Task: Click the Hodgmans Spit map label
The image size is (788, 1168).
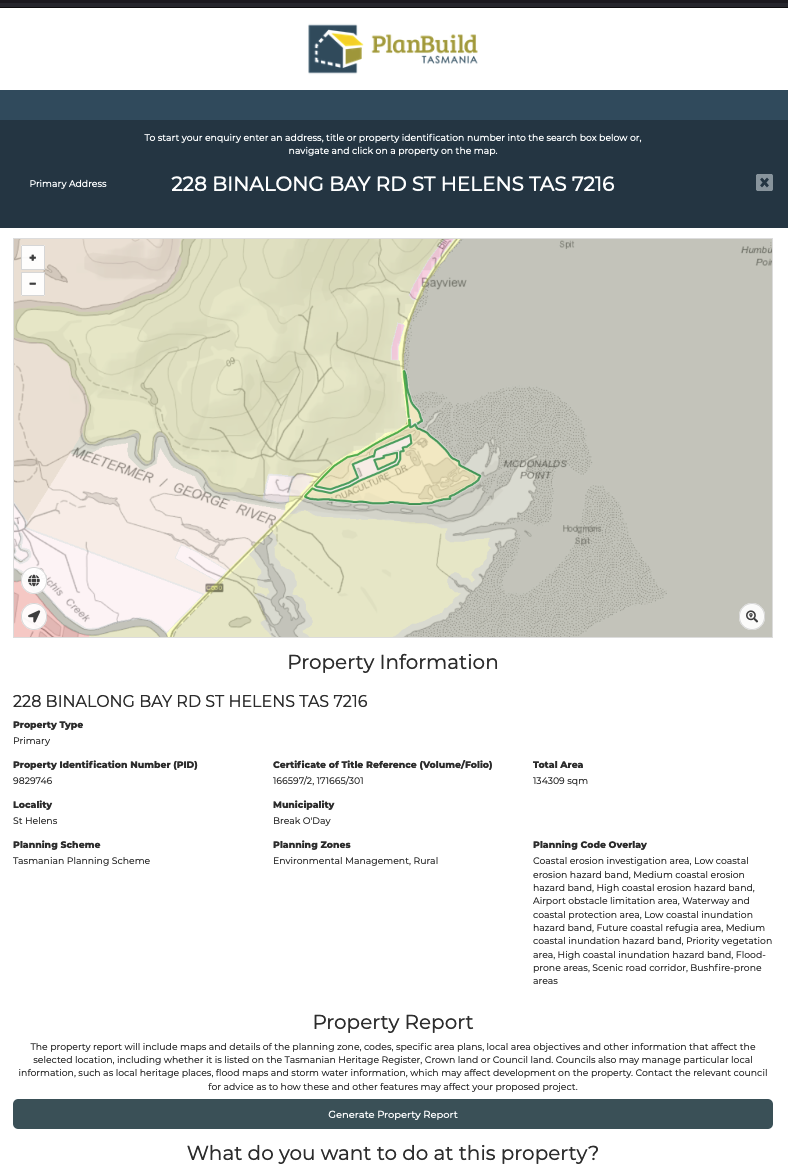Action: click(x=581, y=534)
